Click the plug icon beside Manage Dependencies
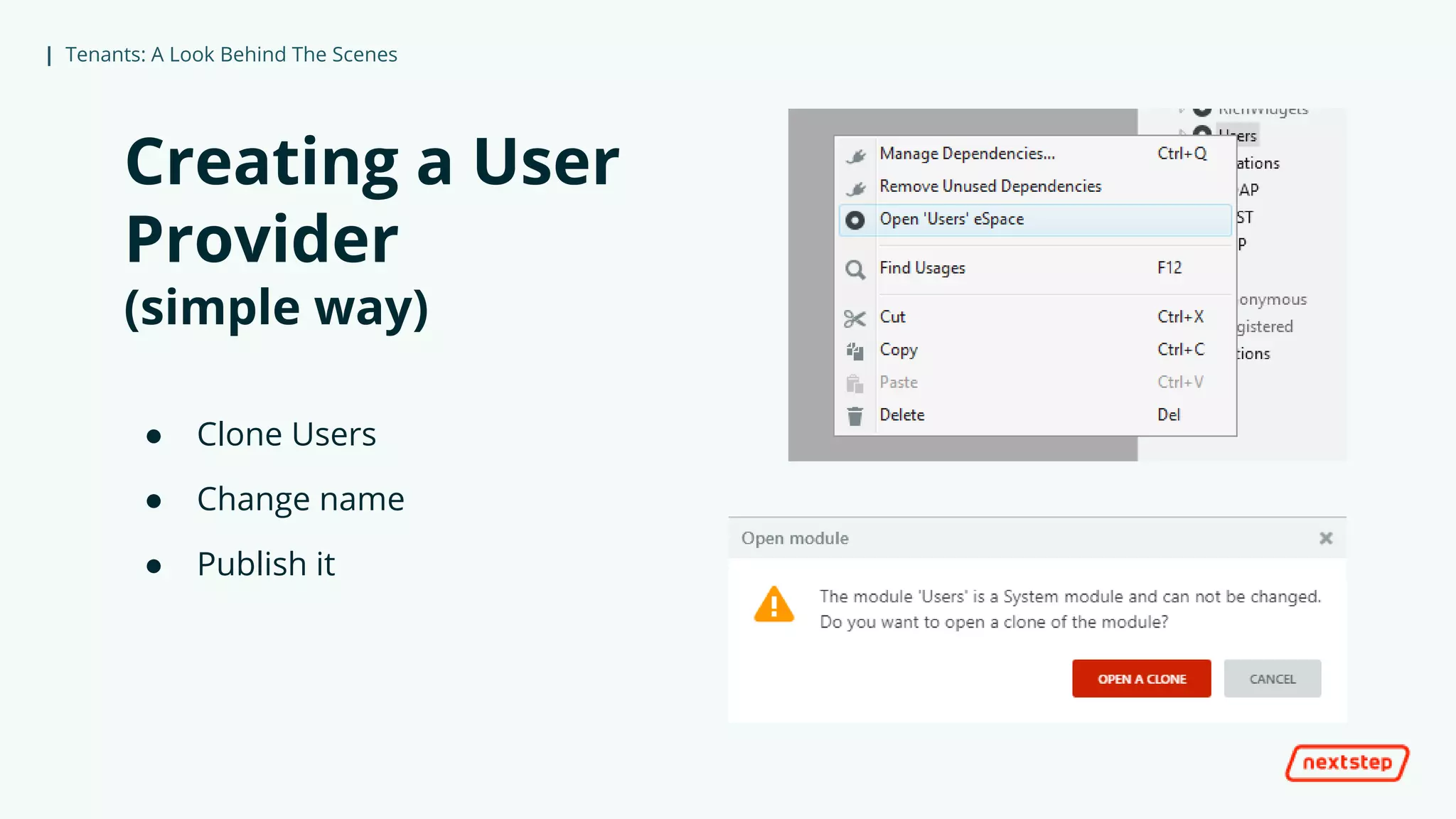 point(855,155)
